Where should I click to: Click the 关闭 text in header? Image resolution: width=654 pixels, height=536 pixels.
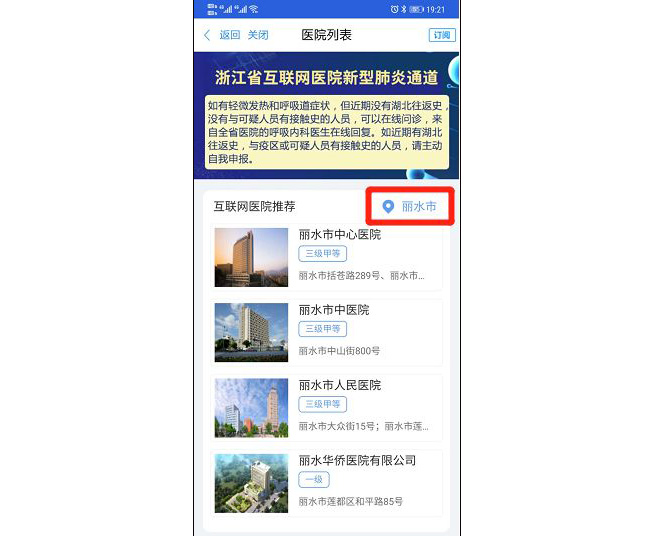click(258, 35)
